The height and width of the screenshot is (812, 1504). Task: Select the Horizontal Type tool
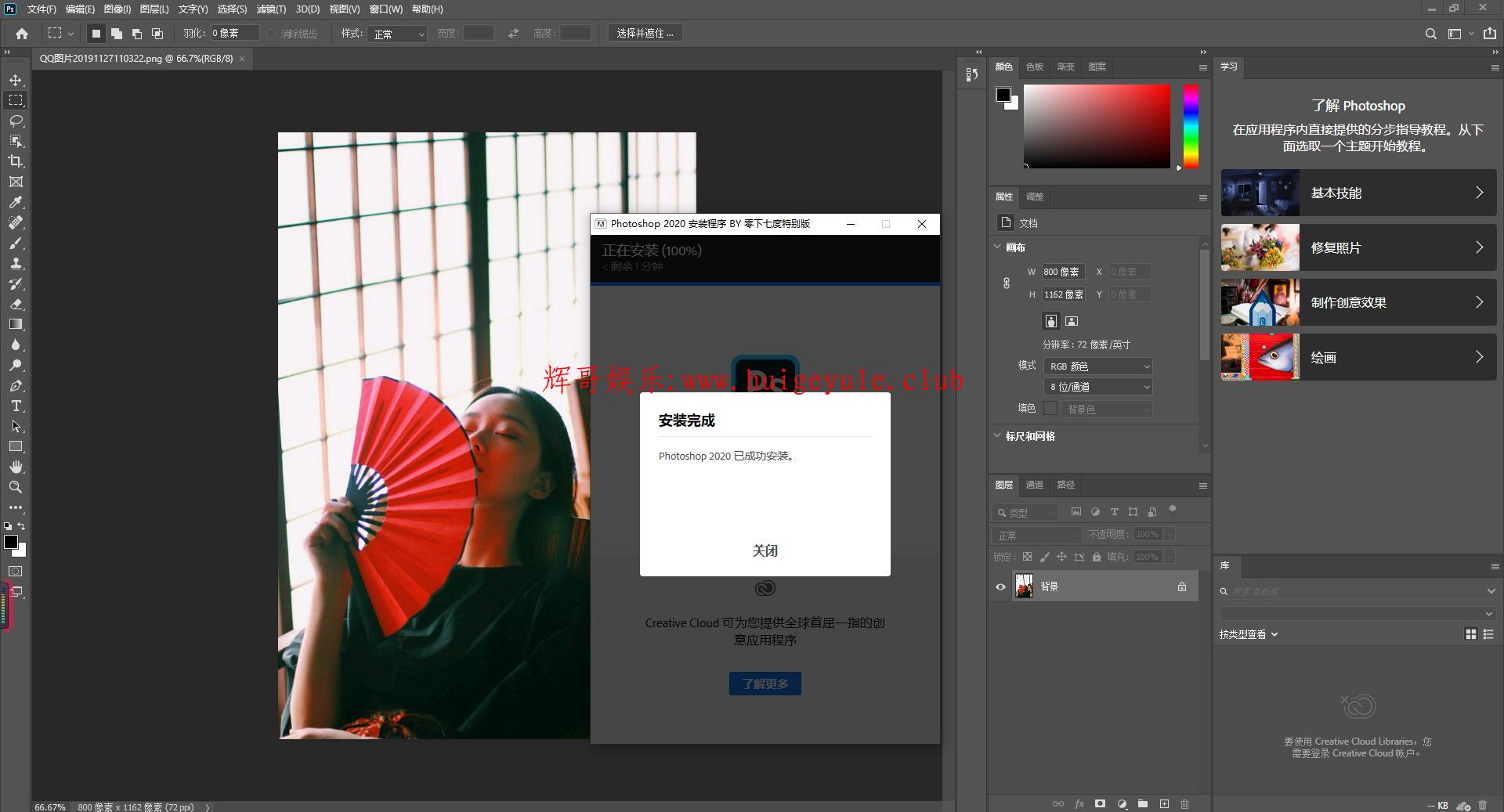tap(16, 406)
